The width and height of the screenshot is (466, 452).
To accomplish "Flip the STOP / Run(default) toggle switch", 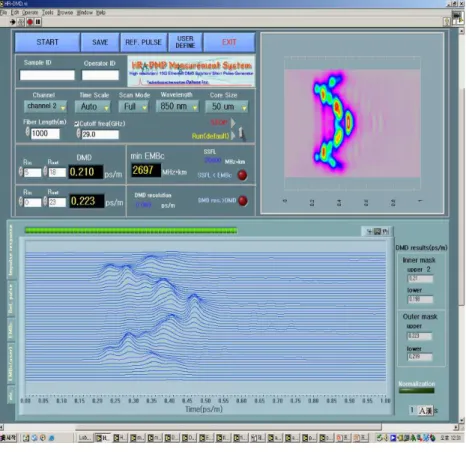I will [x=241, y=134].
